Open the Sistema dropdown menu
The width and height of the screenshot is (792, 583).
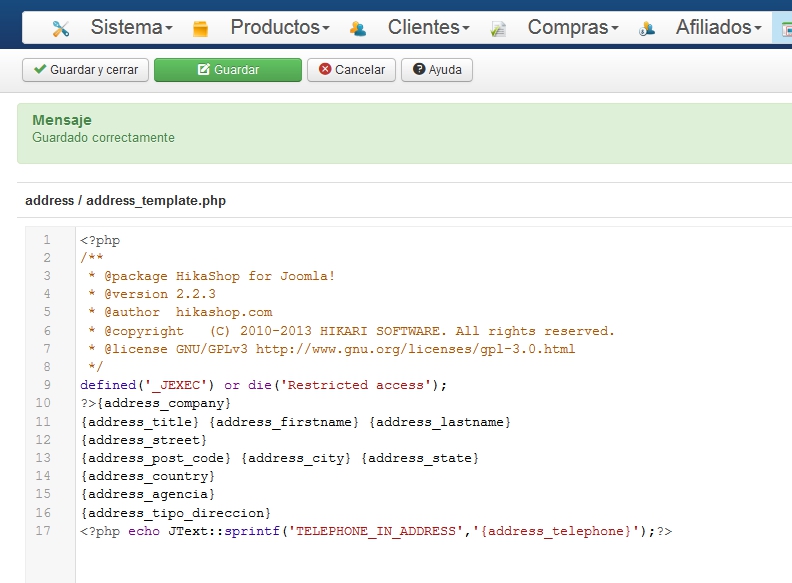[x=131, y=27]
